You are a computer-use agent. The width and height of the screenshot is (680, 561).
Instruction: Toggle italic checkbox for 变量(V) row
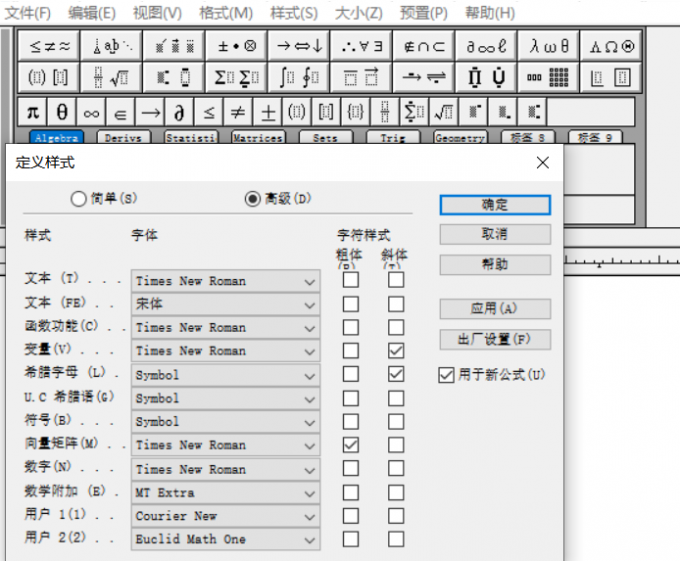tap(396, 350)
